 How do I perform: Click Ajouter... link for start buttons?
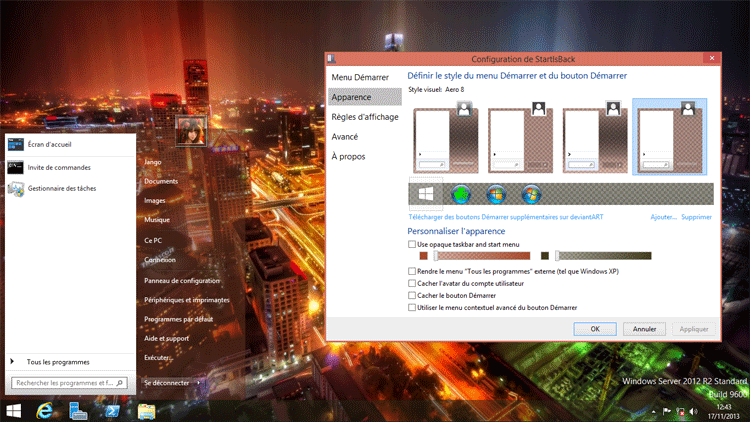(x=663, y=217)
